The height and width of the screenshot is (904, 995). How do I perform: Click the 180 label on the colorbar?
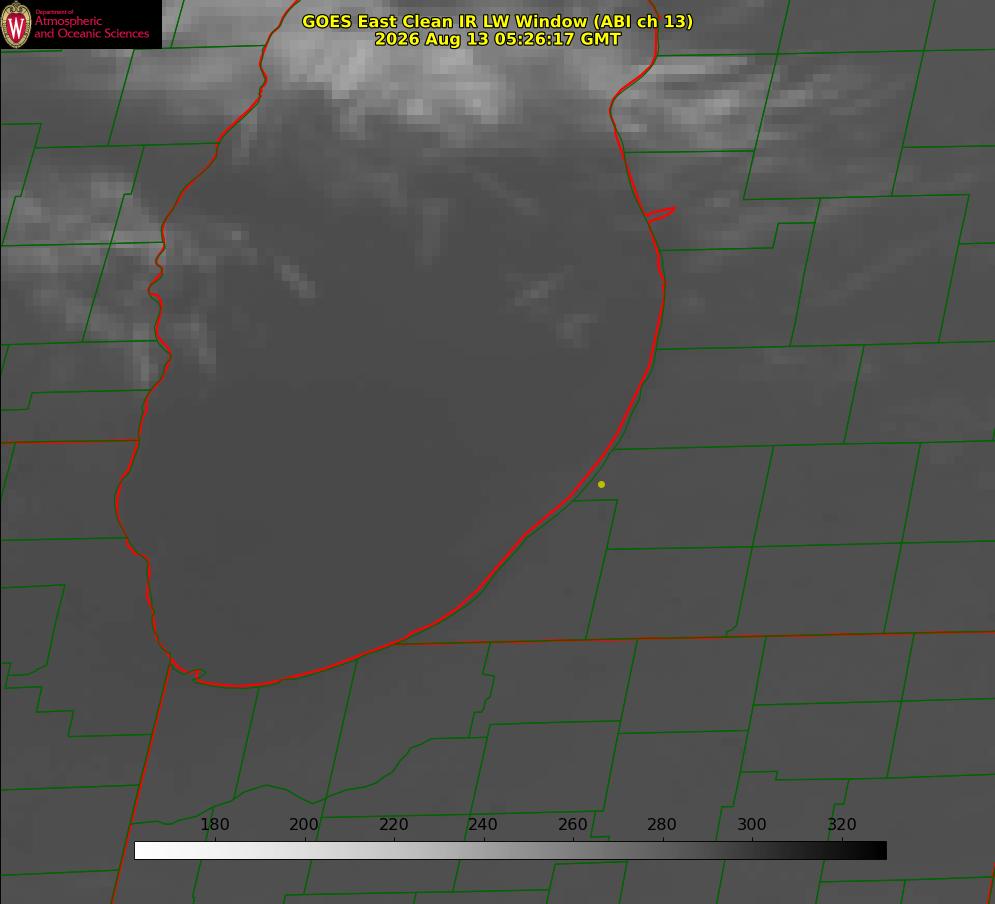click(x=214, y=825)
